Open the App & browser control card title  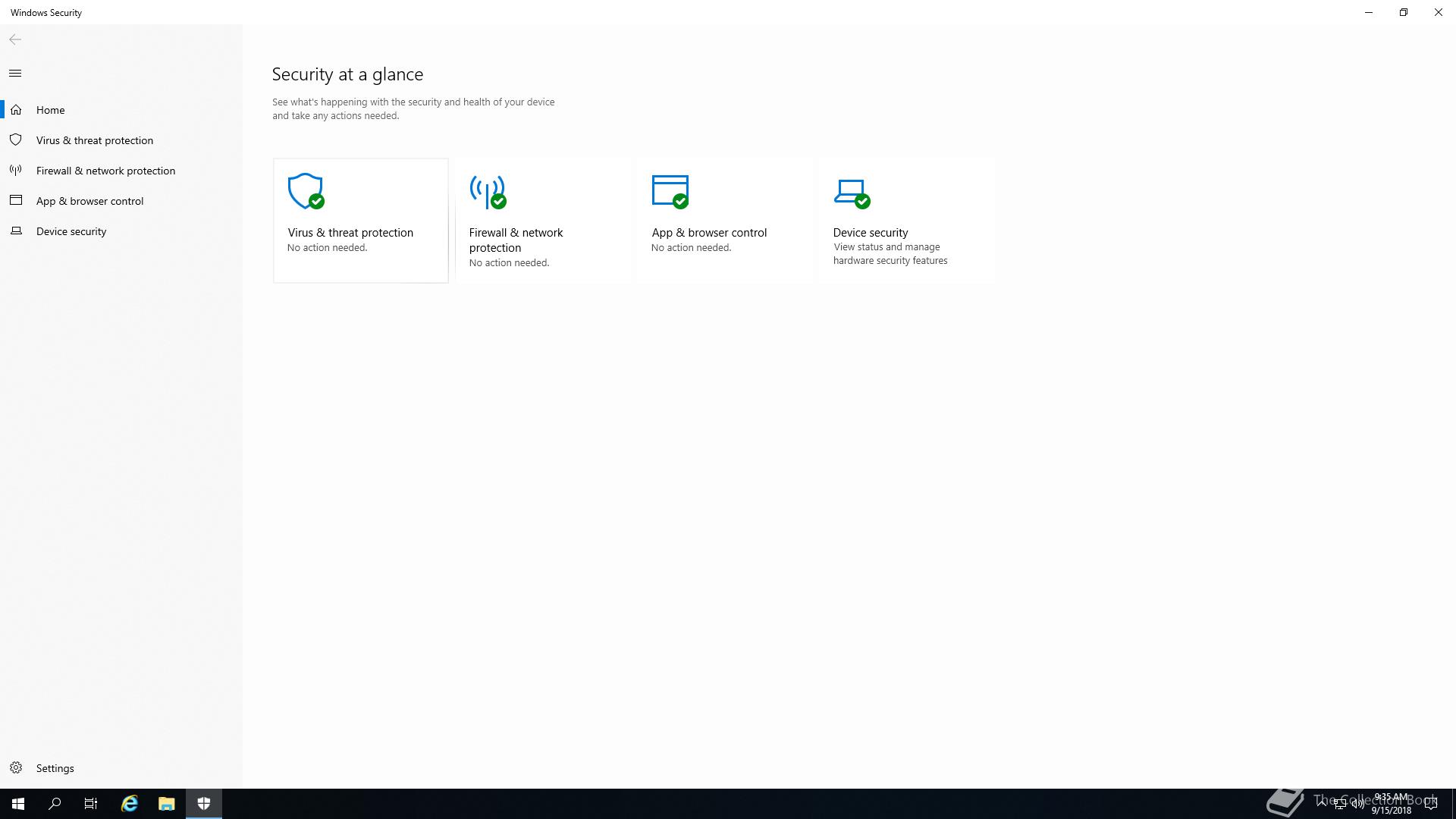pyautogui.click(x=709, y=233)
